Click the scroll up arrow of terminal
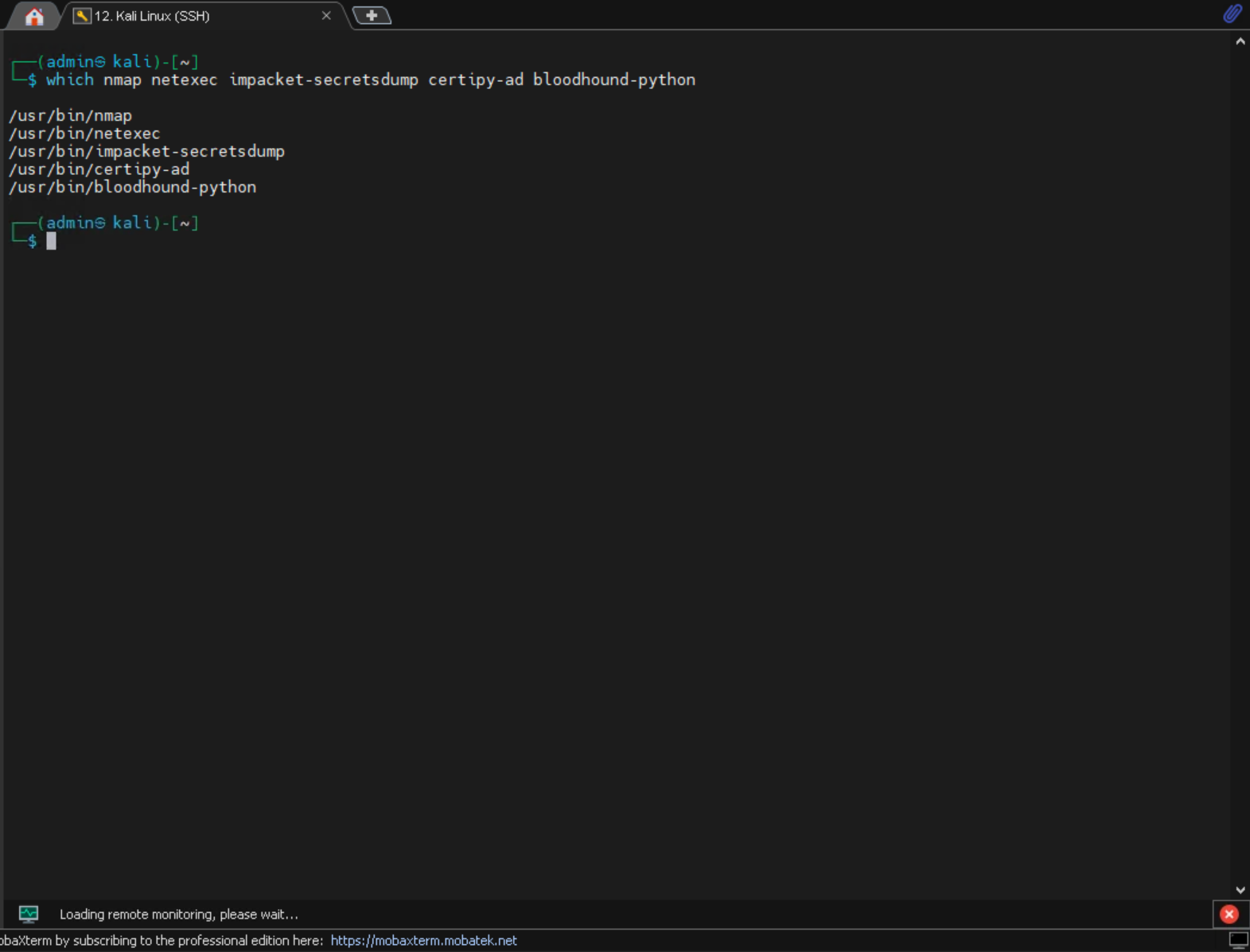Image resolution: width=1250 pixels, height=952 pixels. coord(1240,41)
